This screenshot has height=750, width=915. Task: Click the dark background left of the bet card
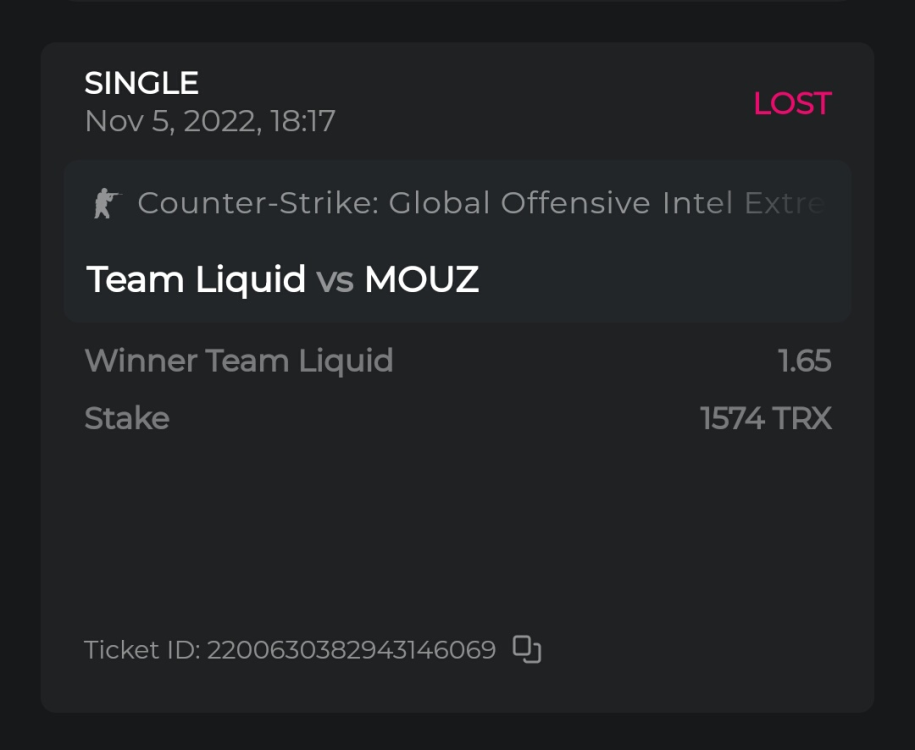tap(19, 400)
